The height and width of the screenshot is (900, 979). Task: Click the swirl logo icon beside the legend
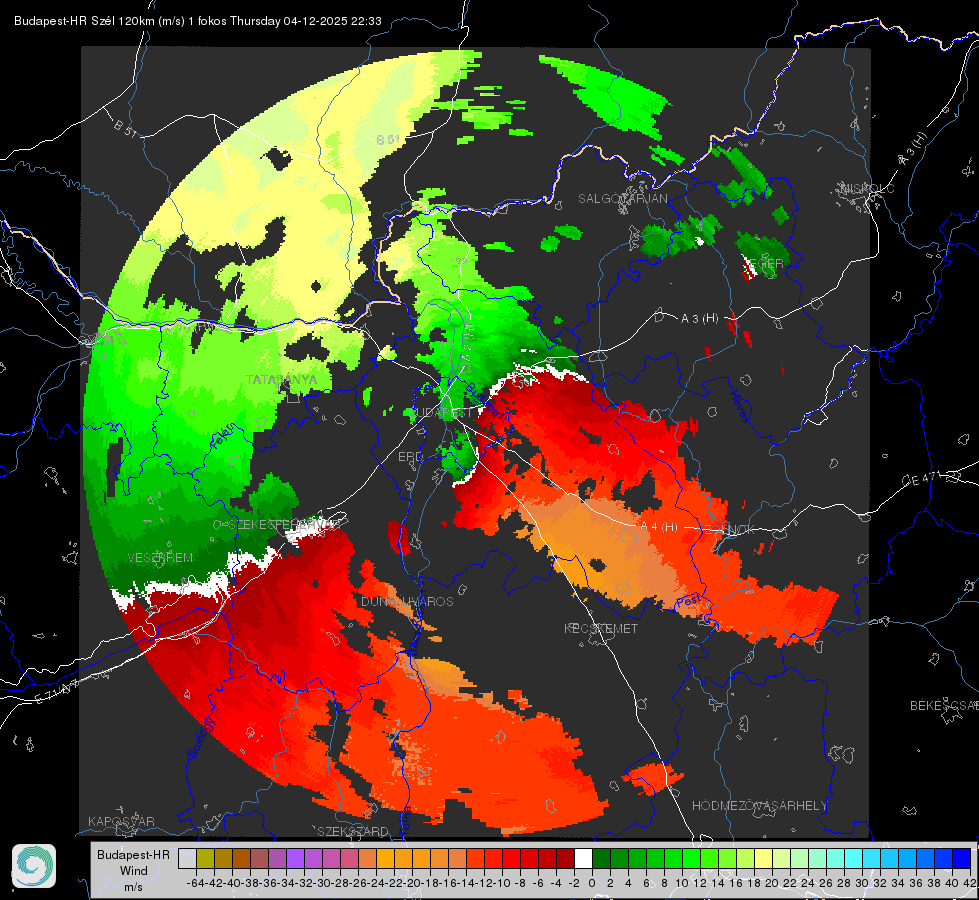coord(34,866)
